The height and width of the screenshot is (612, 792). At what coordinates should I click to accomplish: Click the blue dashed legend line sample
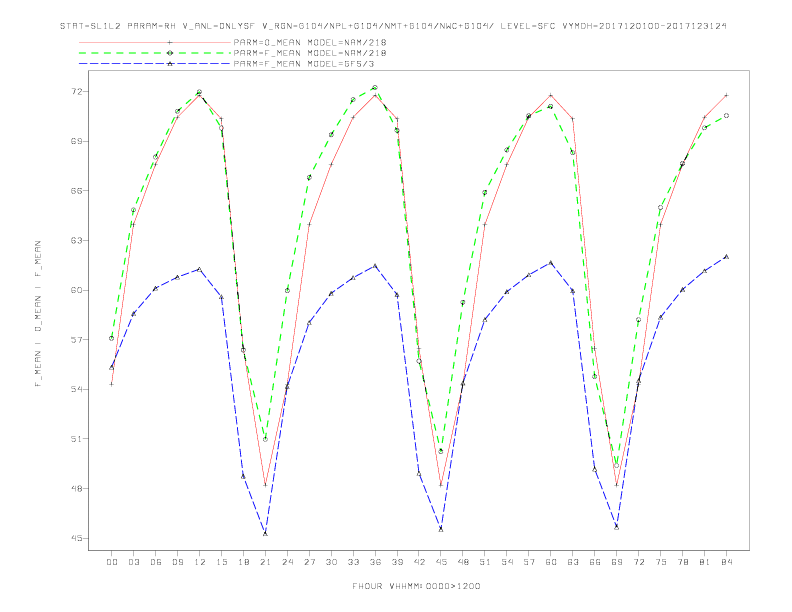pos(155,64)
